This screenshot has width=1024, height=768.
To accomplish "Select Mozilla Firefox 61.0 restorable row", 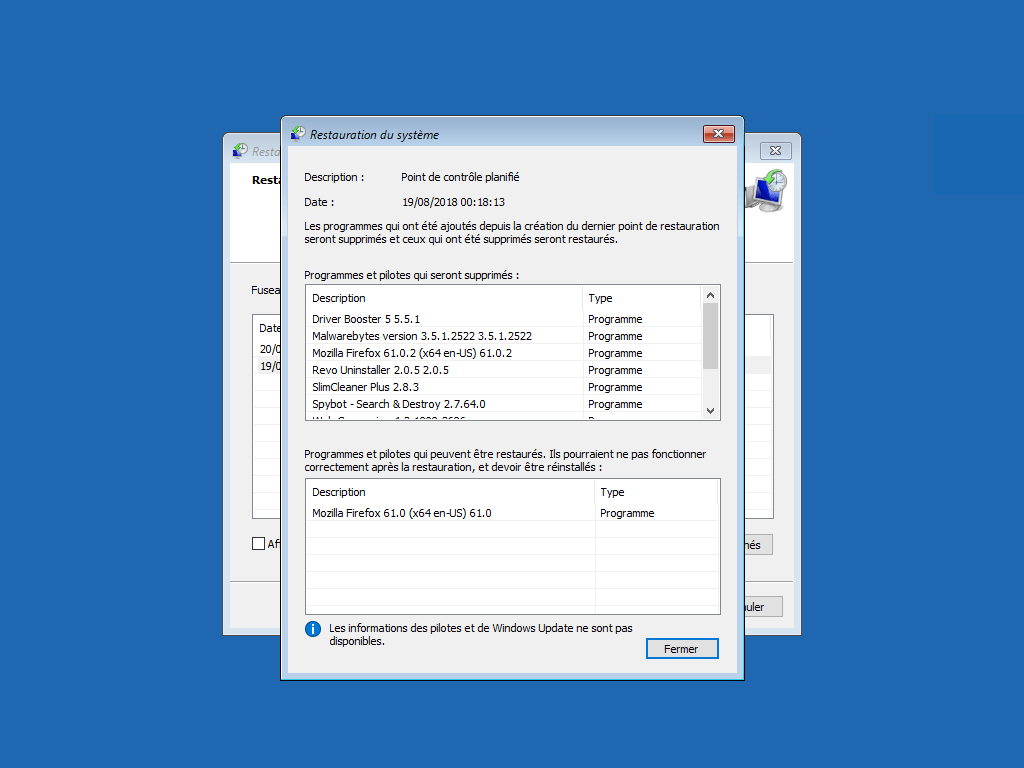I will (x=513, y=513).
